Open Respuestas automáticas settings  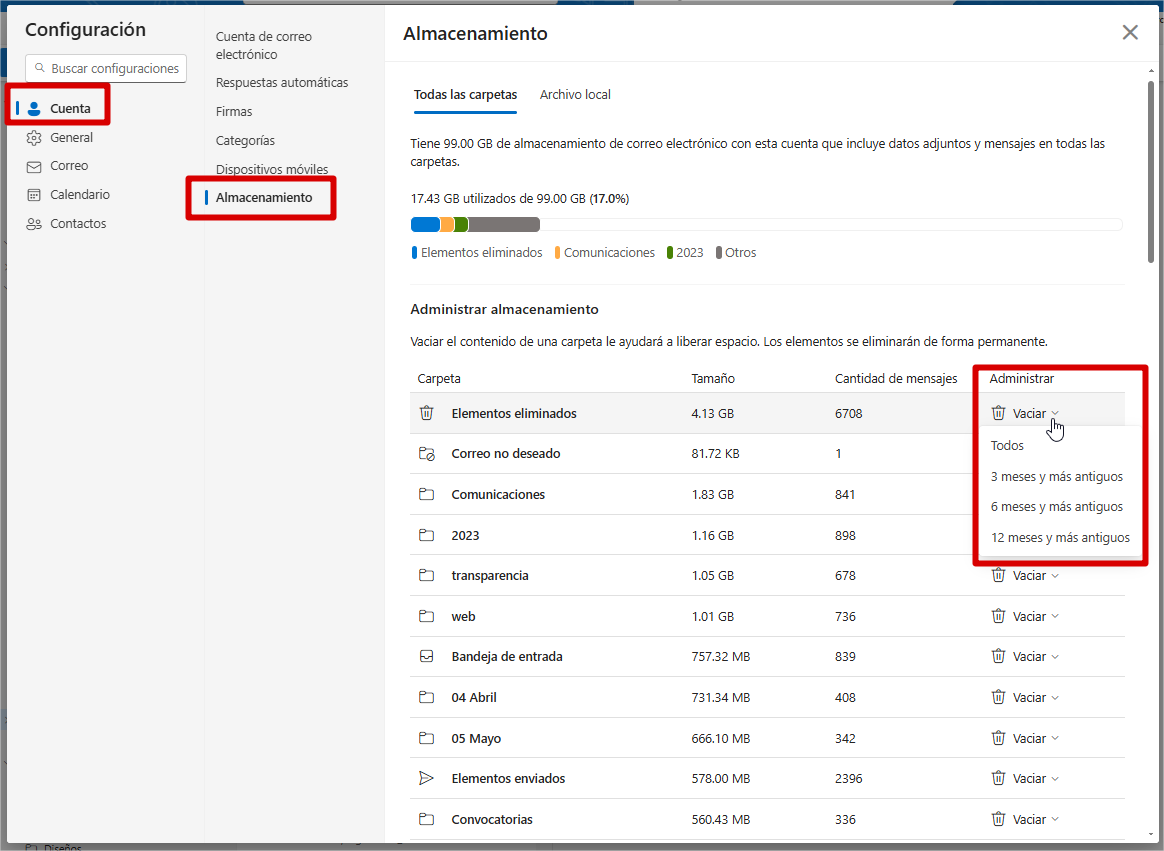[x=282, y=83]
